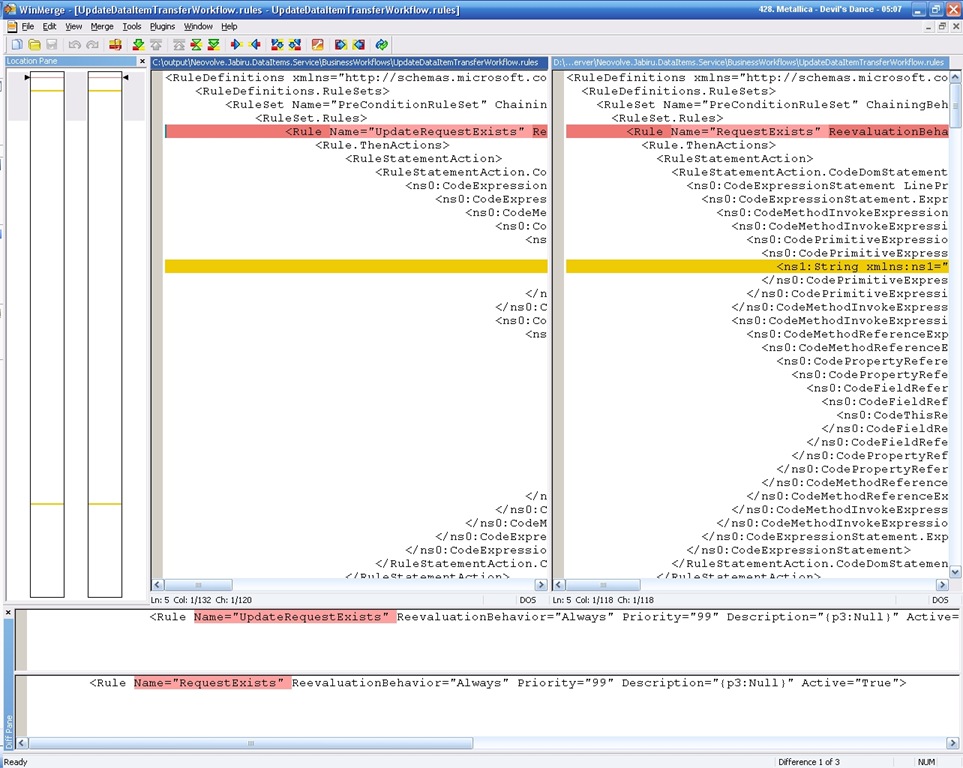Click right pane 'Ln: 5 Col: 1/118' status
This screenshot has height=768, width=963.
click(x=603, y=600)
